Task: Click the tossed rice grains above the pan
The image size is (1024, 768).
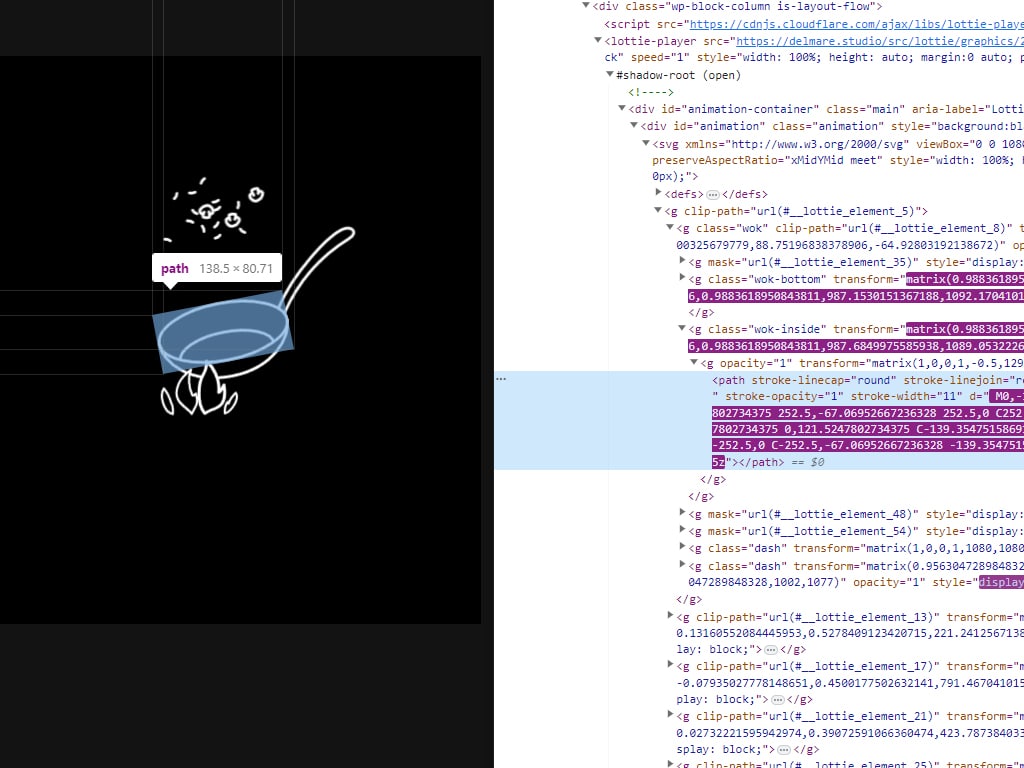Action: pos(215,210)
